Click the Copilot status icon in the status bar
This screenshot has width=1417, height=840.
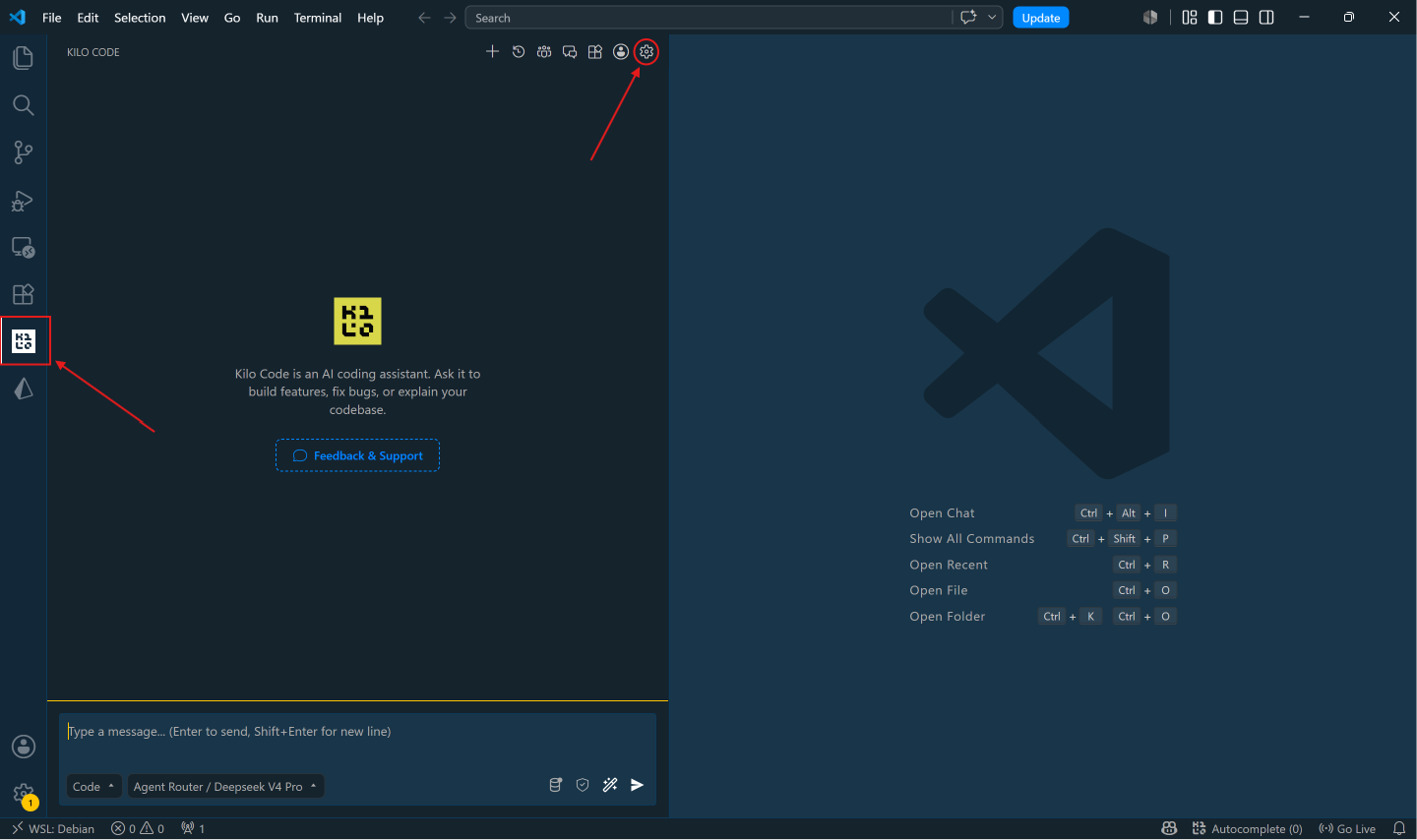[x=1169, y=829]
